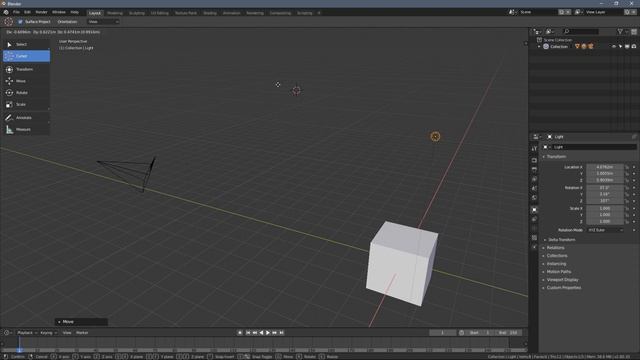The image size is (640, 360).
Task: Toggle the auto keying record button
Action: point(240,333)
